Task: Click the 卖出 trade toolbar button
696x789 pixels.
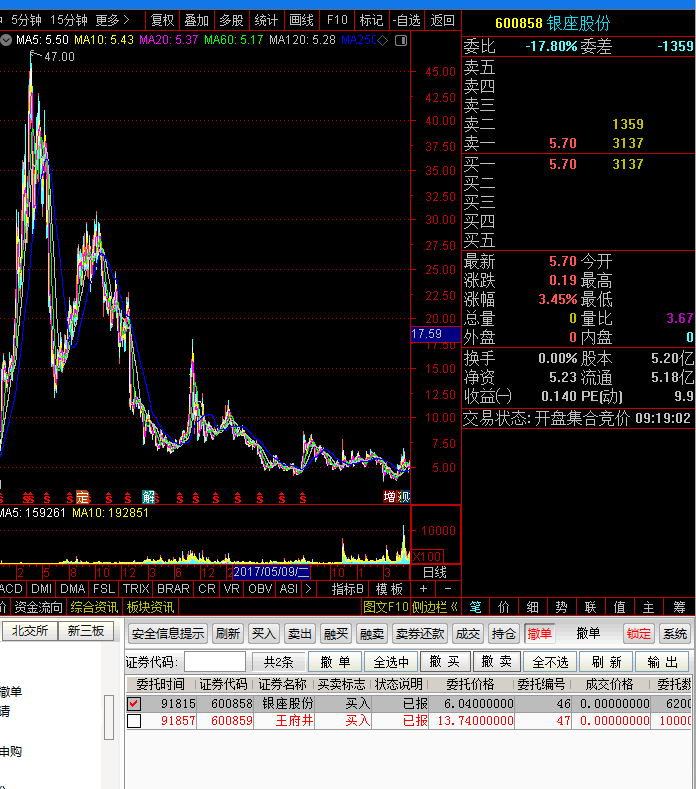Action: (x=299, y=634)
